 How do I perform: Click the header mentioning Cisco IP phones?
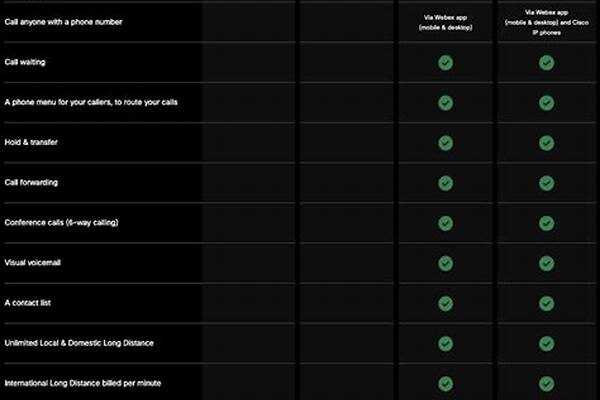pyautogui.click(x=546, y=21)
